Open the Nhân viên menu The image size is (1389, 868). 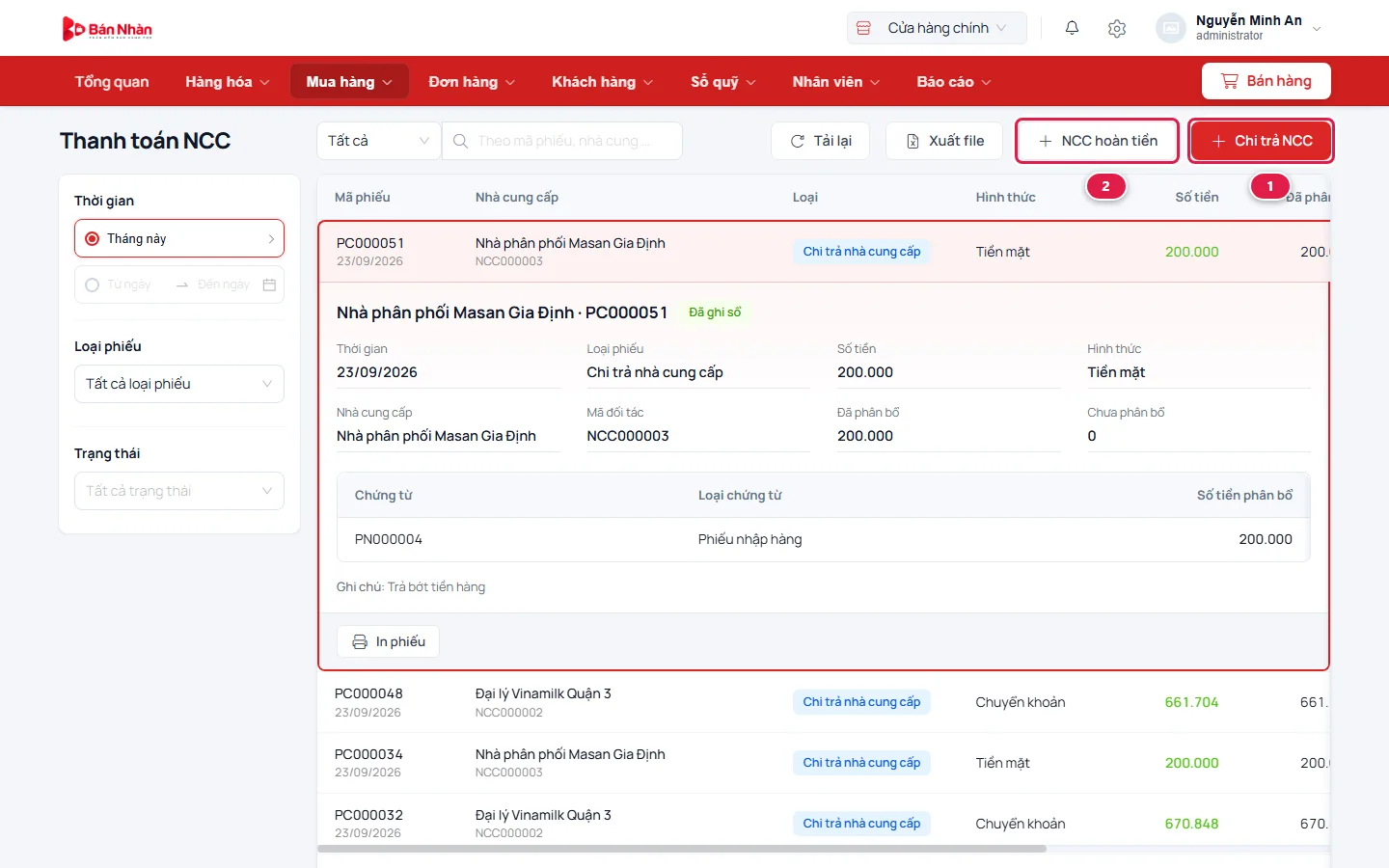836,82
